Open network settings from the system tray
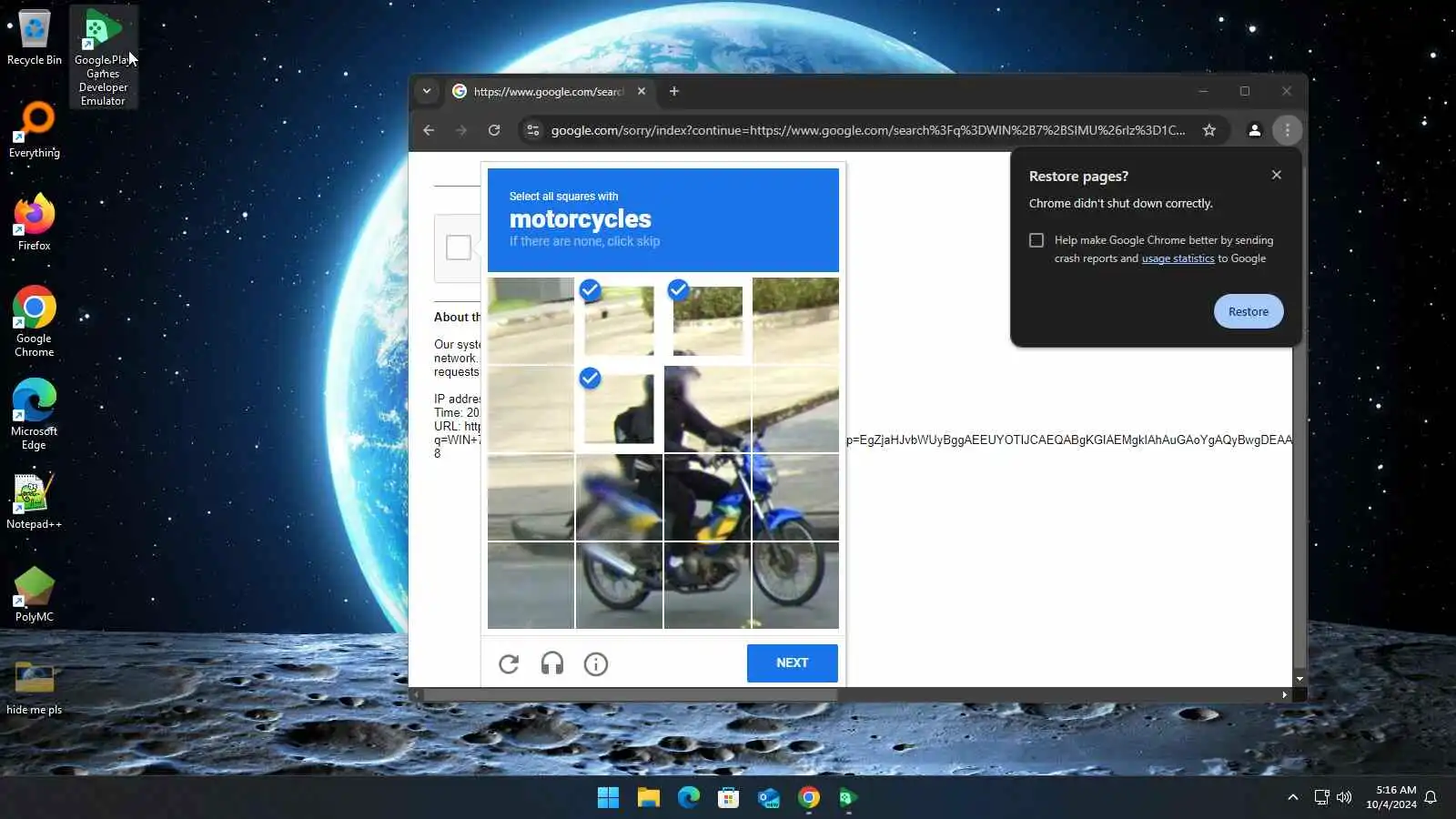Viewport: 1456px width, 819px height. coord(1322,798)
